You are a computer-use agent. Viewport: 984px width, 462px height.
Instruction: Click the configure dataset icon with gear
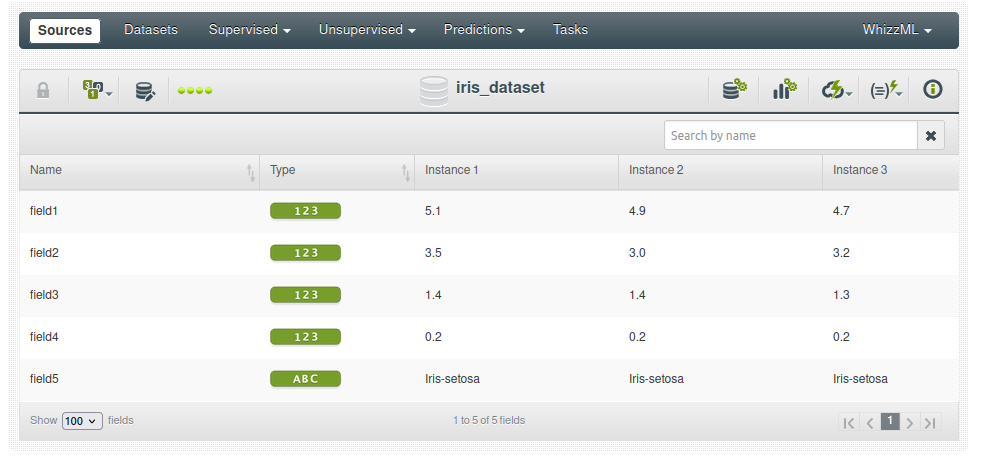[x=734, y=90]
